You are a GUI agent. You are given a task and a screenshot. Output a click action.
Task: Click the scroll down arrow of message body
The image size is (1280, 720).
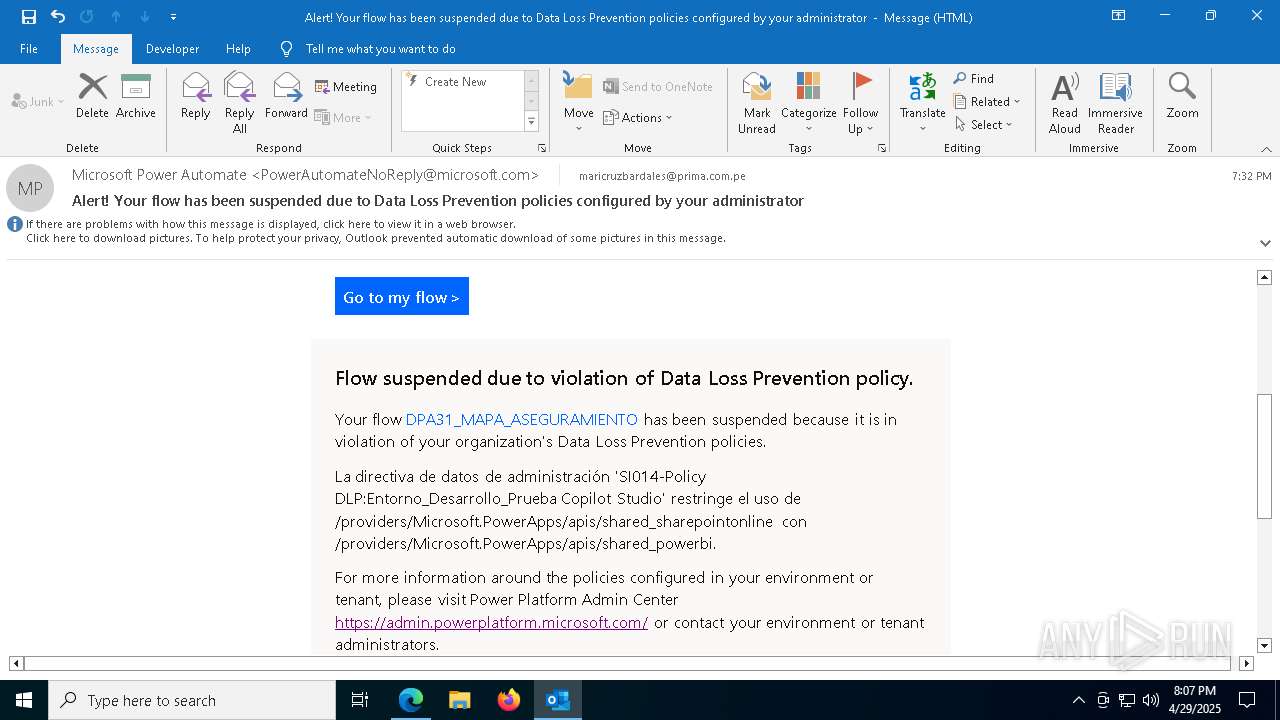[1264, 646]
